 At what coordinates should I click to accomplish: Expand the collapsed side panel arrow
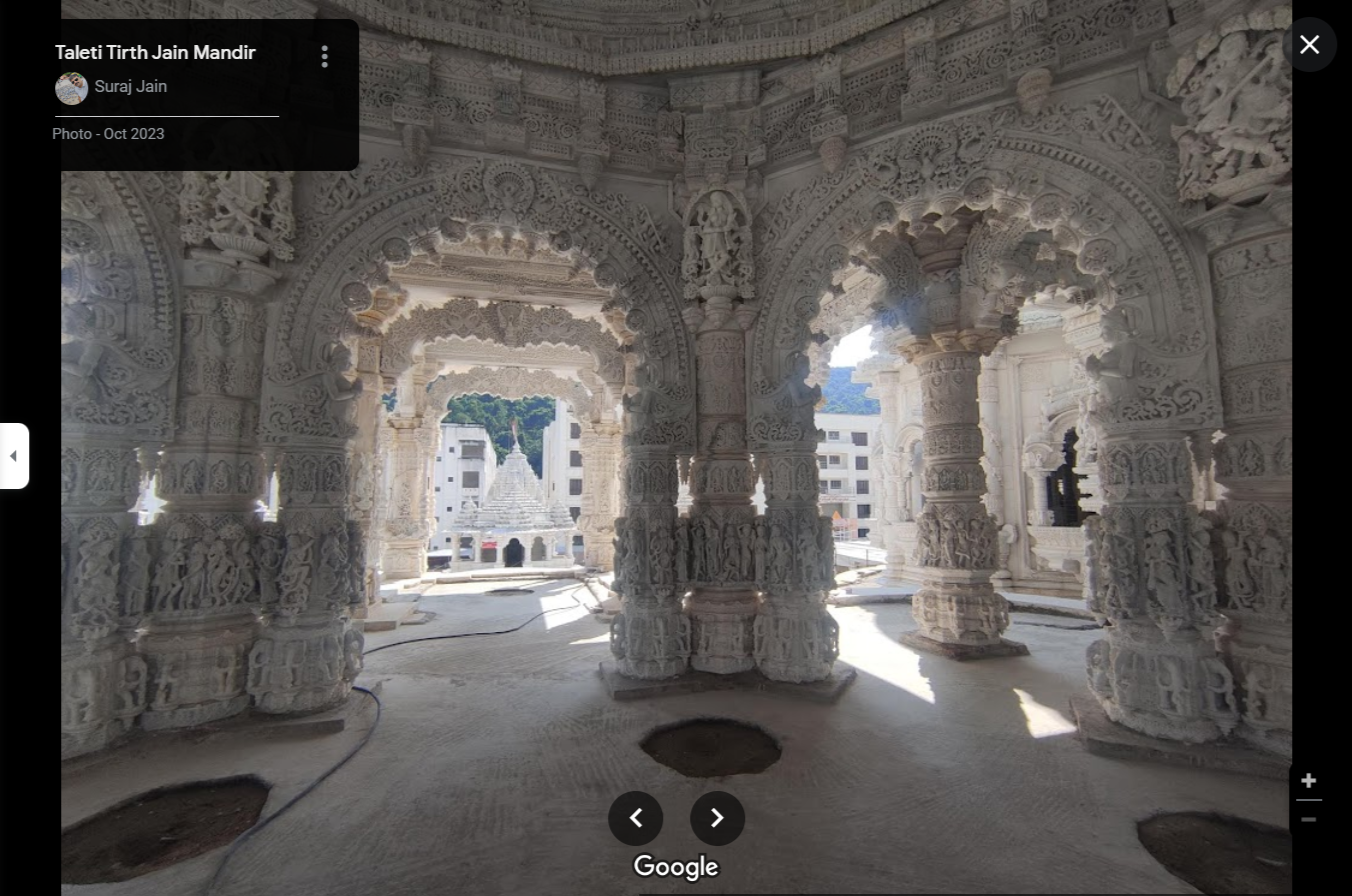(x=13, y=456)
